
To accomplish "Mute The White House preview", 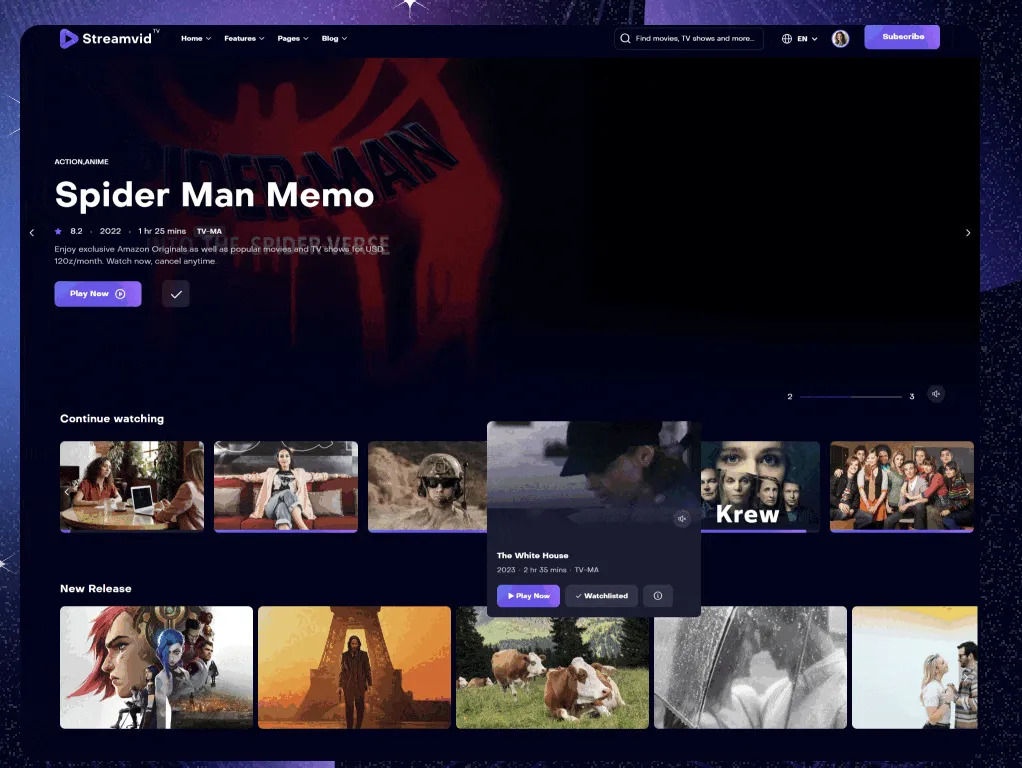I will (682, 519).
